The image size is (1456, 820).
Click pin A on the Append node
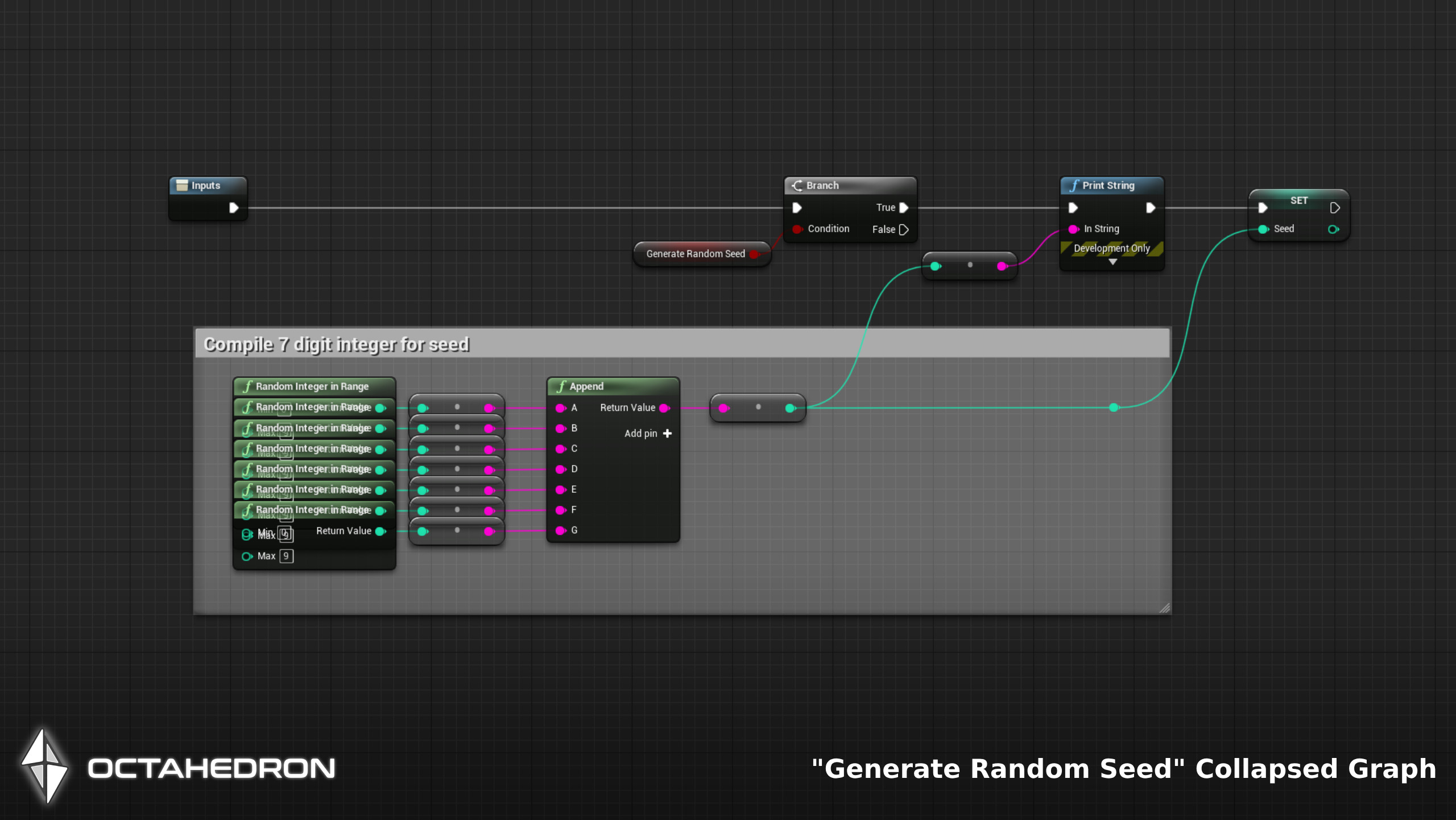tap(560, 407)
